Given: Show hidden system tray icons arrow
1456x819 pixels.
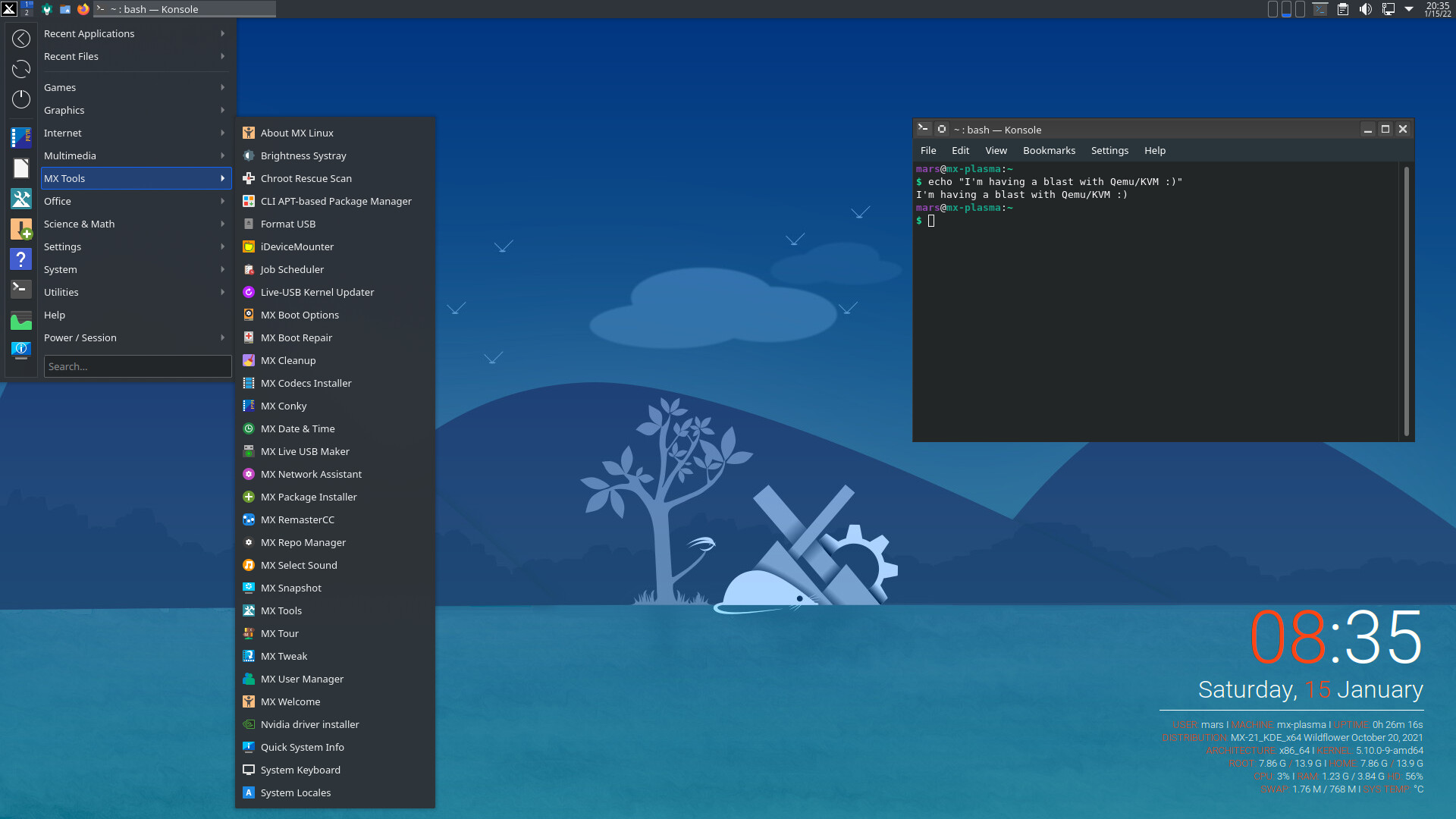Looking at the screenshot, I should (x=1409, y=9).
